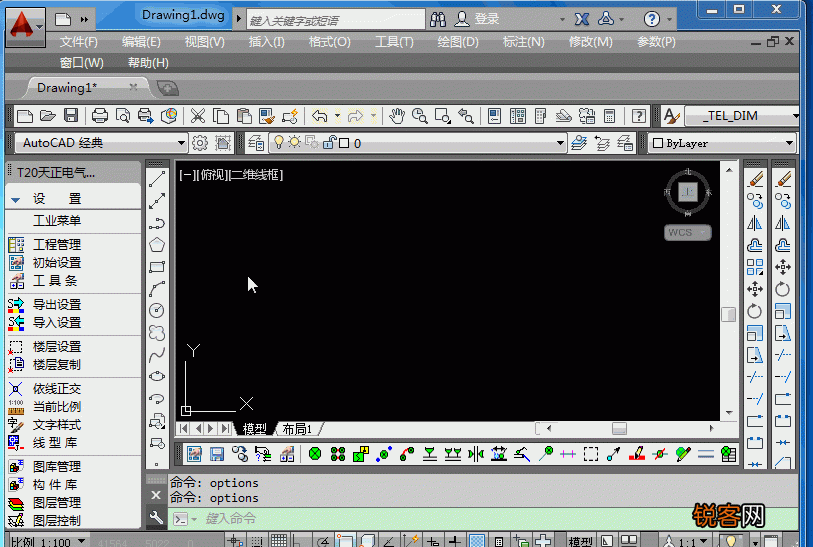The width and height of the screenshot is (813, 547).
Task: Toggle grid display in status bar
Action: point(279,541)
